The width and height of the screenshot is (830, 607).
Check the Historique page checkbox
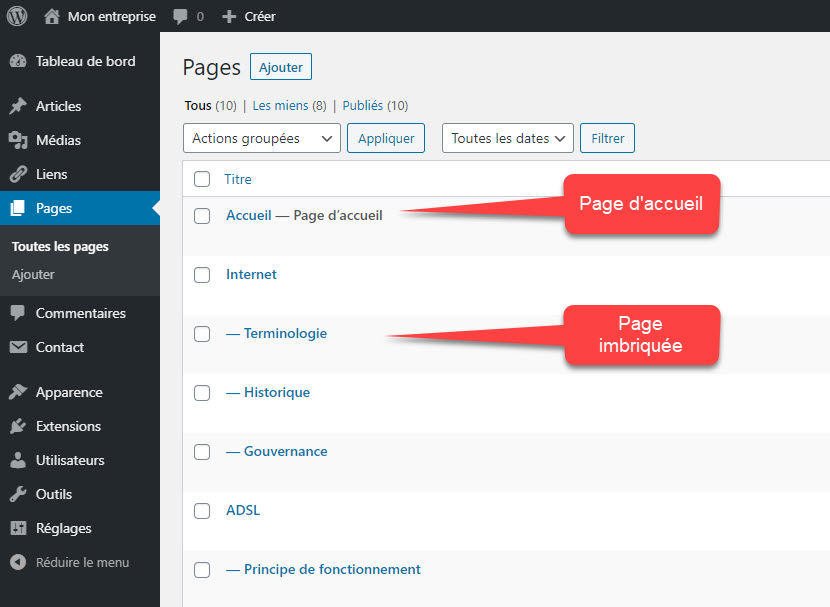point(202,393)
